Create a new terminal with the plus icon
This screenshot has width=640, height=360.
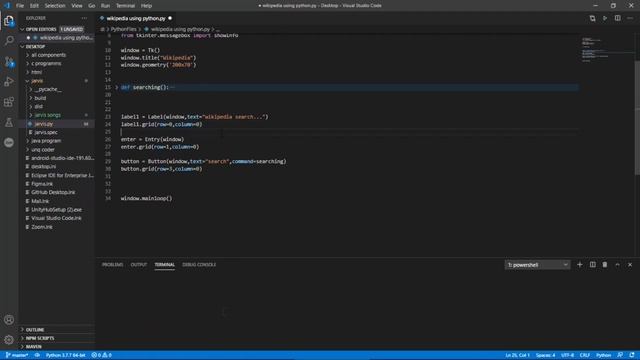pos(580,264)
